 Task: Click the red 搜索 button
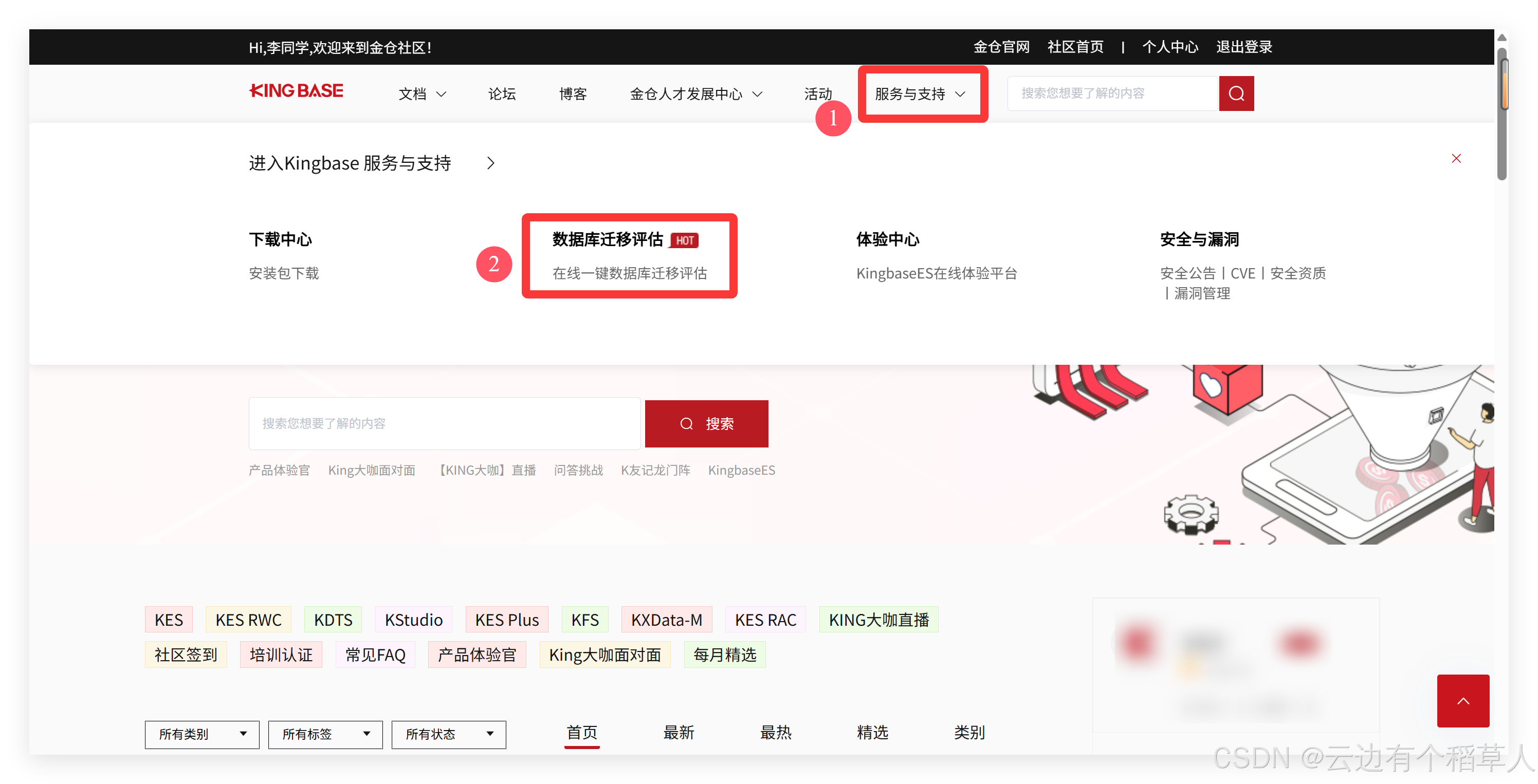pos(706,424)
